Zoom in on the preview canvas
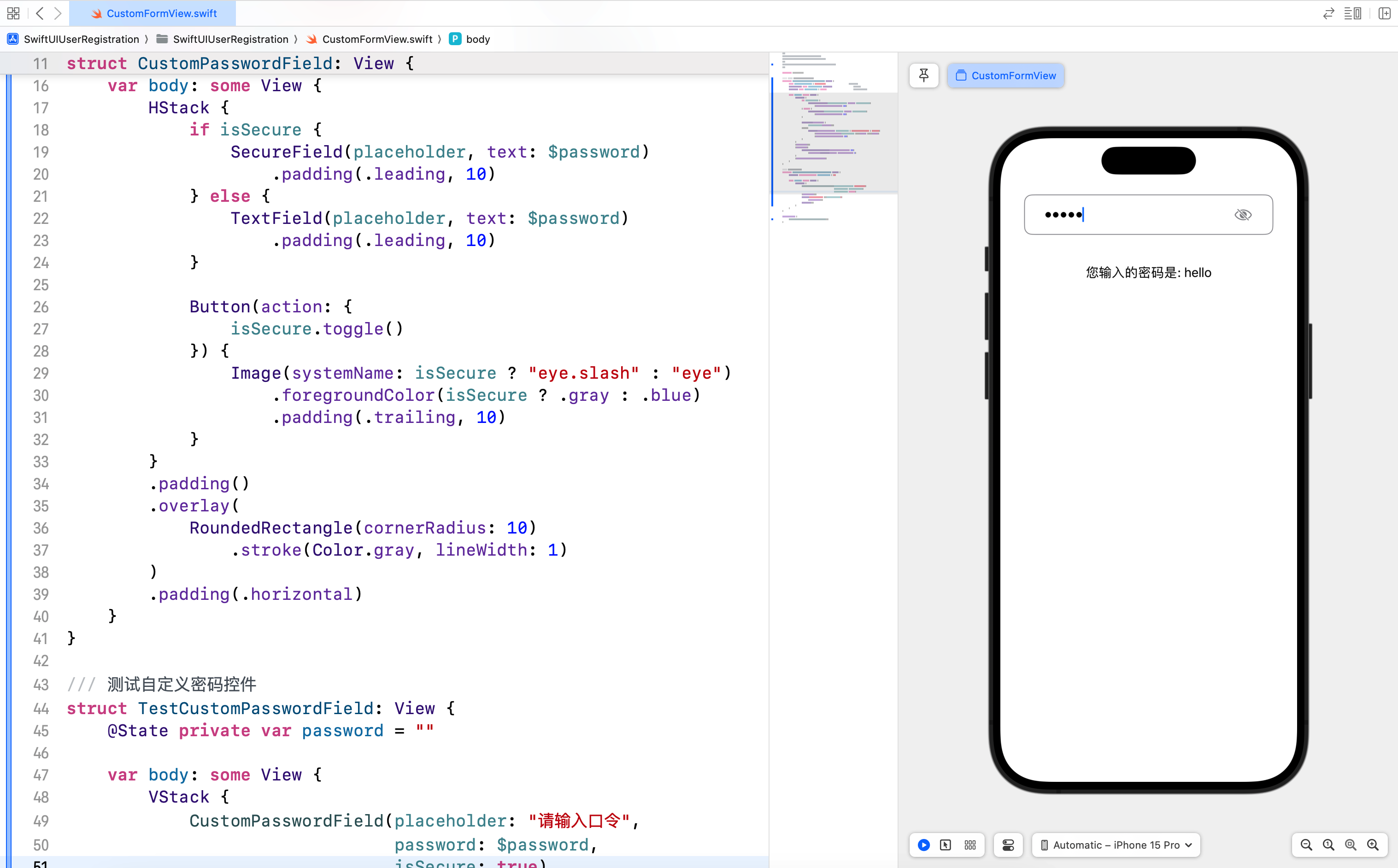Screen dimensions: 1398x868 pyautogui.click(x=1373, y=845)
